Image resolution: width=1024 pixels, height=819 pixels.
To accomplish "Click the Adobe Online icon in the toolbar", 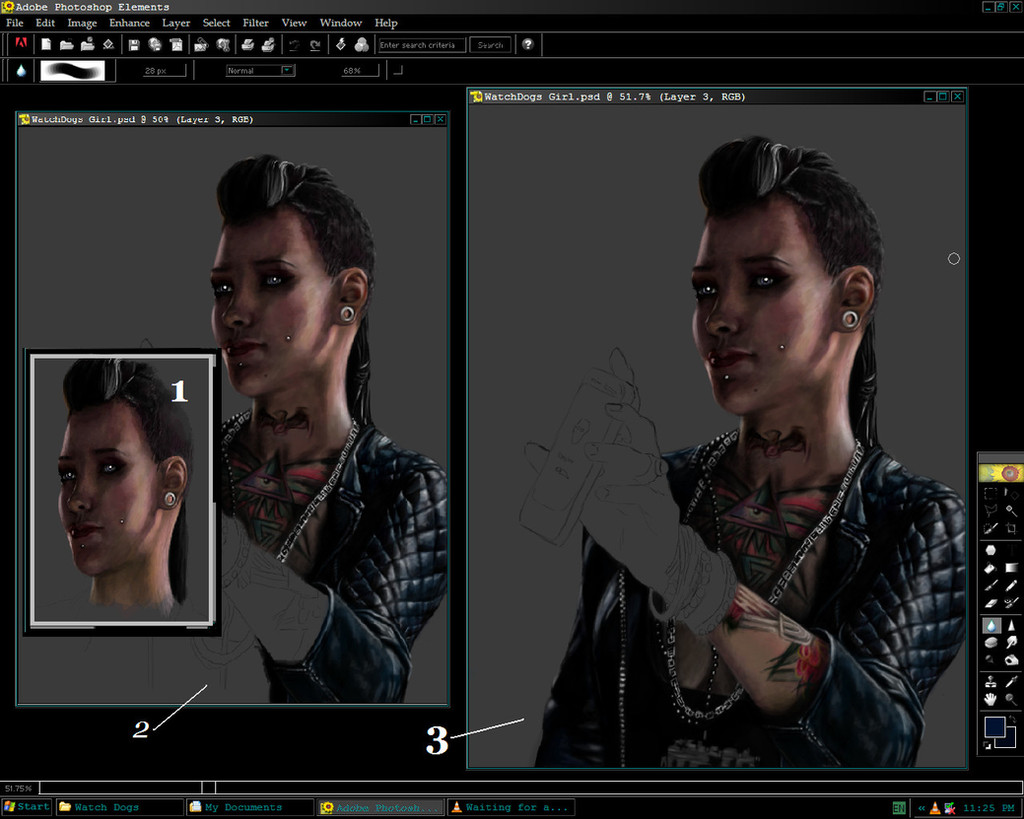I will coord(21,44).
